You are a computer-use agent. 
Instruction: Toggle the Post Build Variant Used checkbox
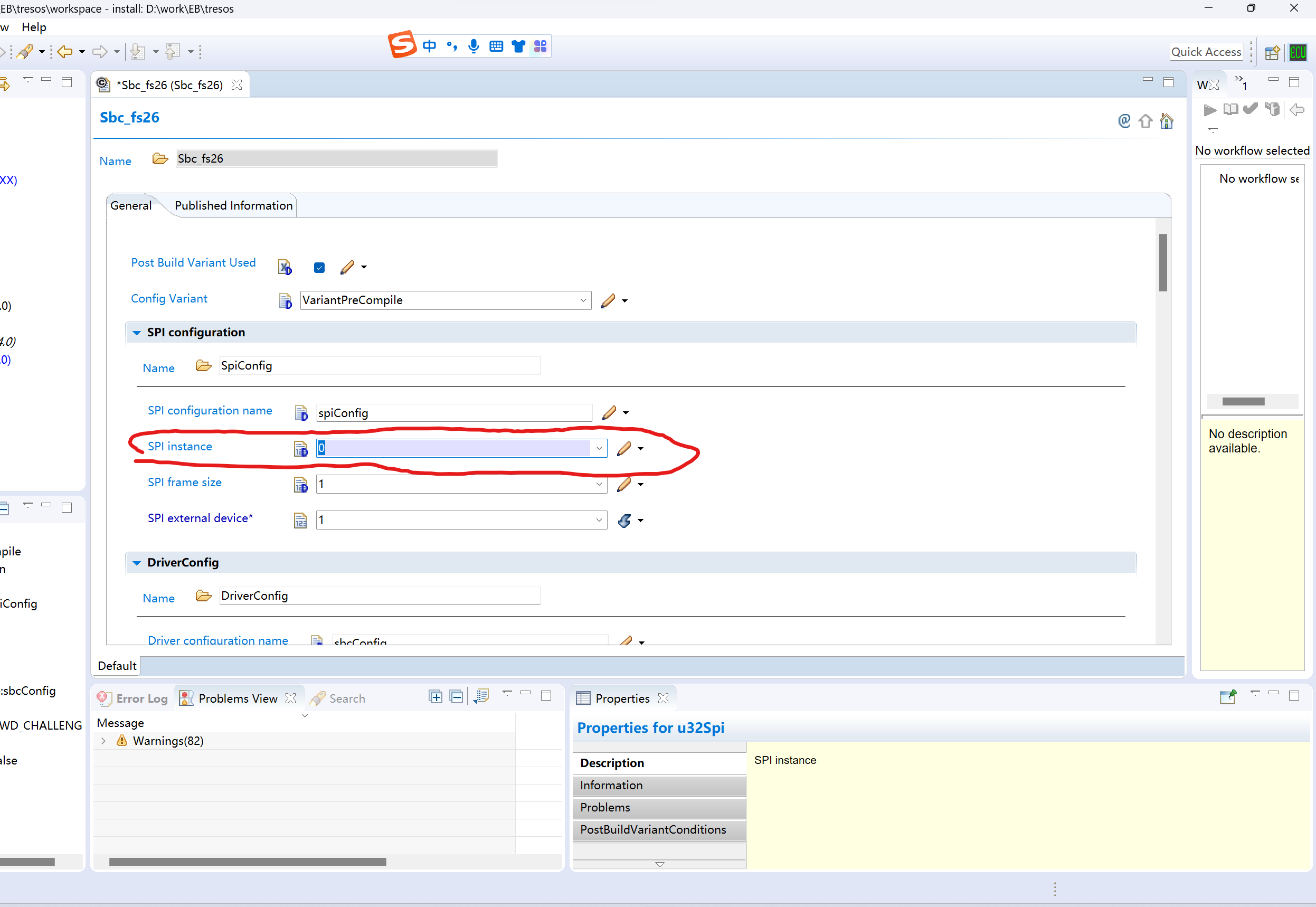coord(319,267)
